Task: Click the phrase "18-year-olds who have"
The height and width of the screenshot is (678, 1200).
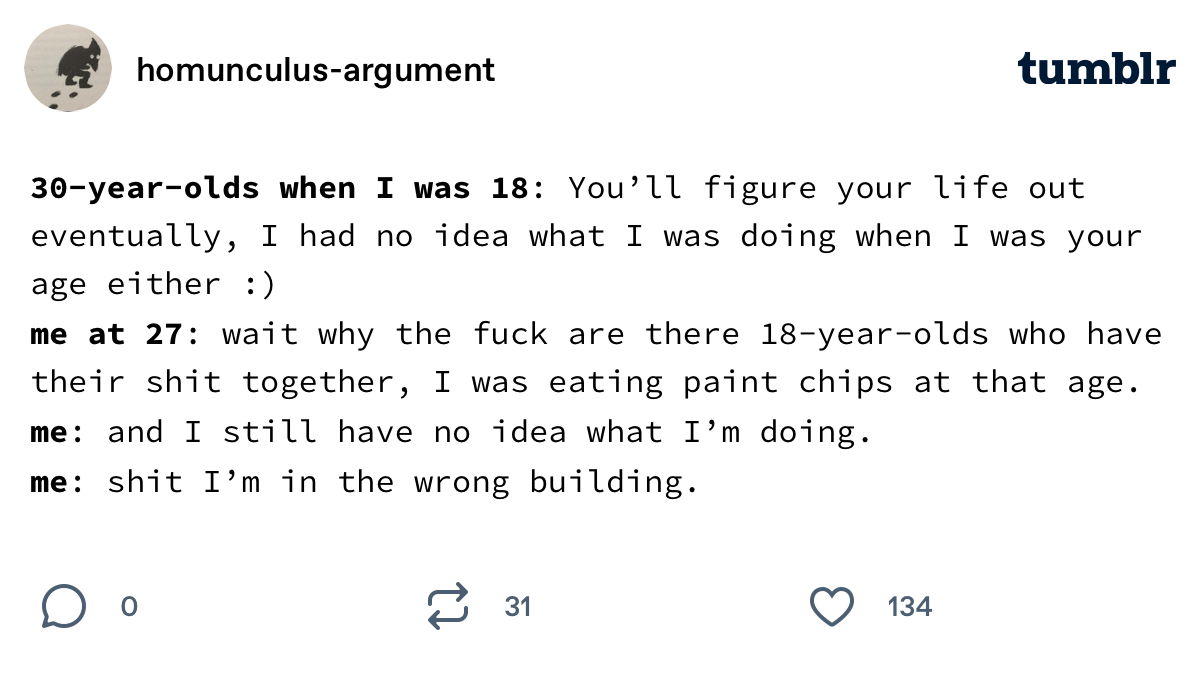Action: point(960,333)
